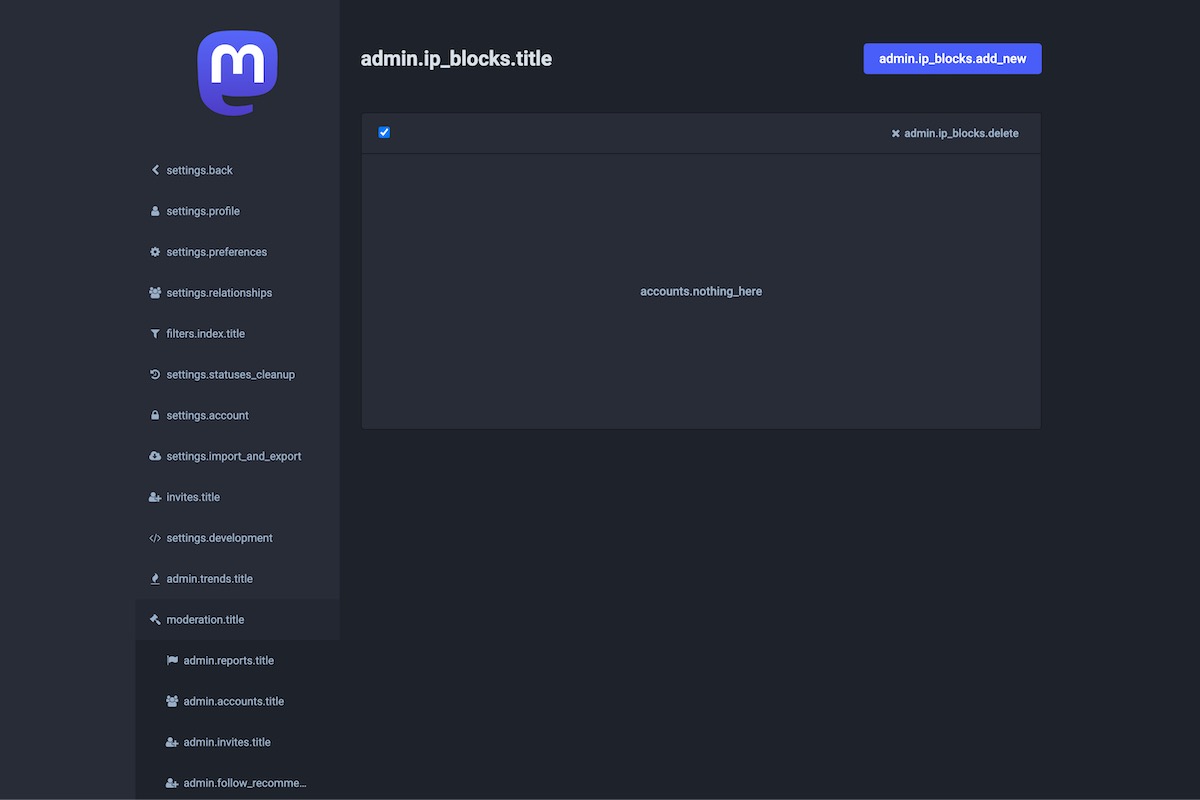Open admin.invites.title submenu link

pyautogui.click(x=227, y=743)
